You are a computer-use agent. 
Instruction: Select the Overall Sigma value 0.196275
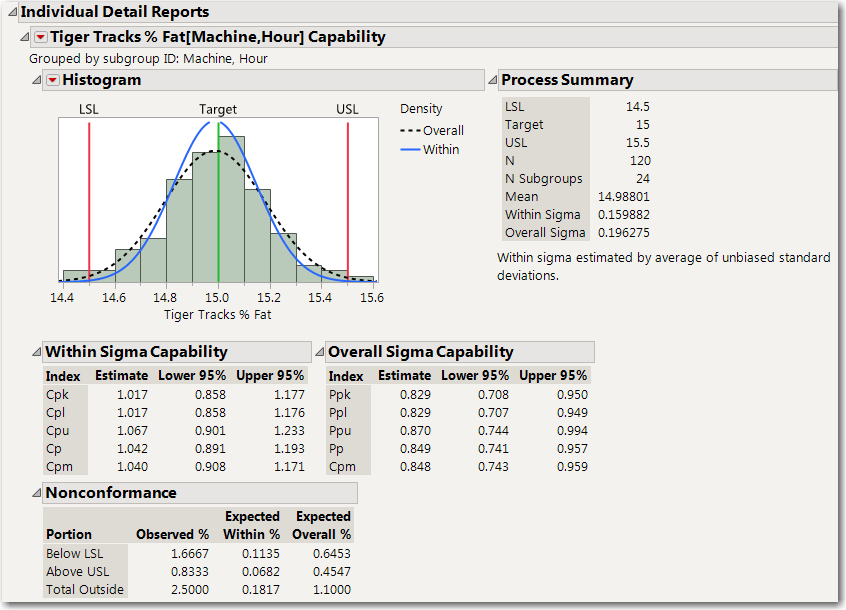tap(624, 233)
